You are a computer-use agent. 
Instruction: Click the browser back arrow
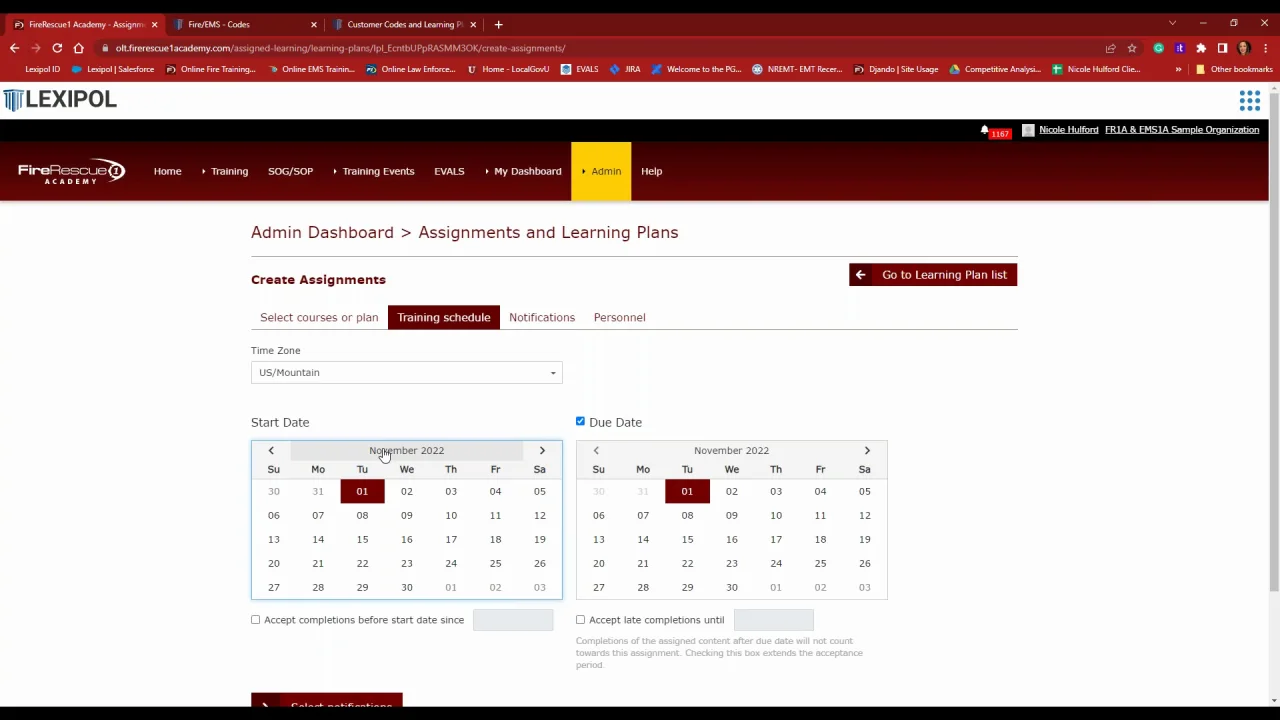click(14, 48)
